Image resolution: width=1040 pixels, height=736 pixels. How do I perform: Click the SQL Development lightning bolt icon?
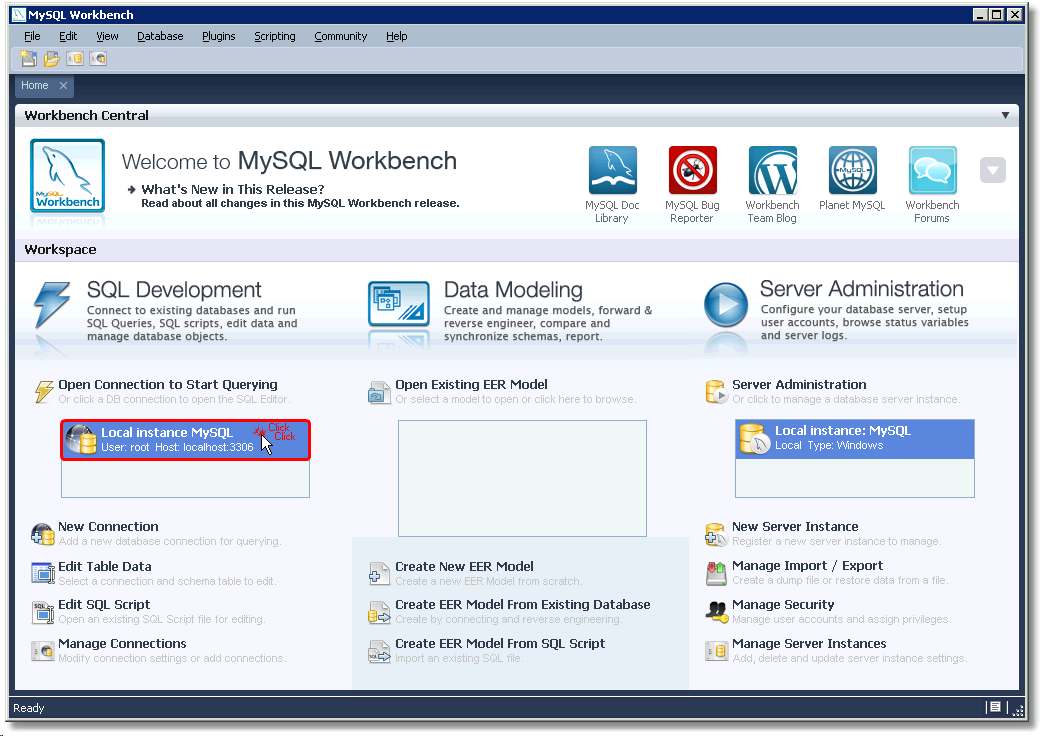point(52,305)
